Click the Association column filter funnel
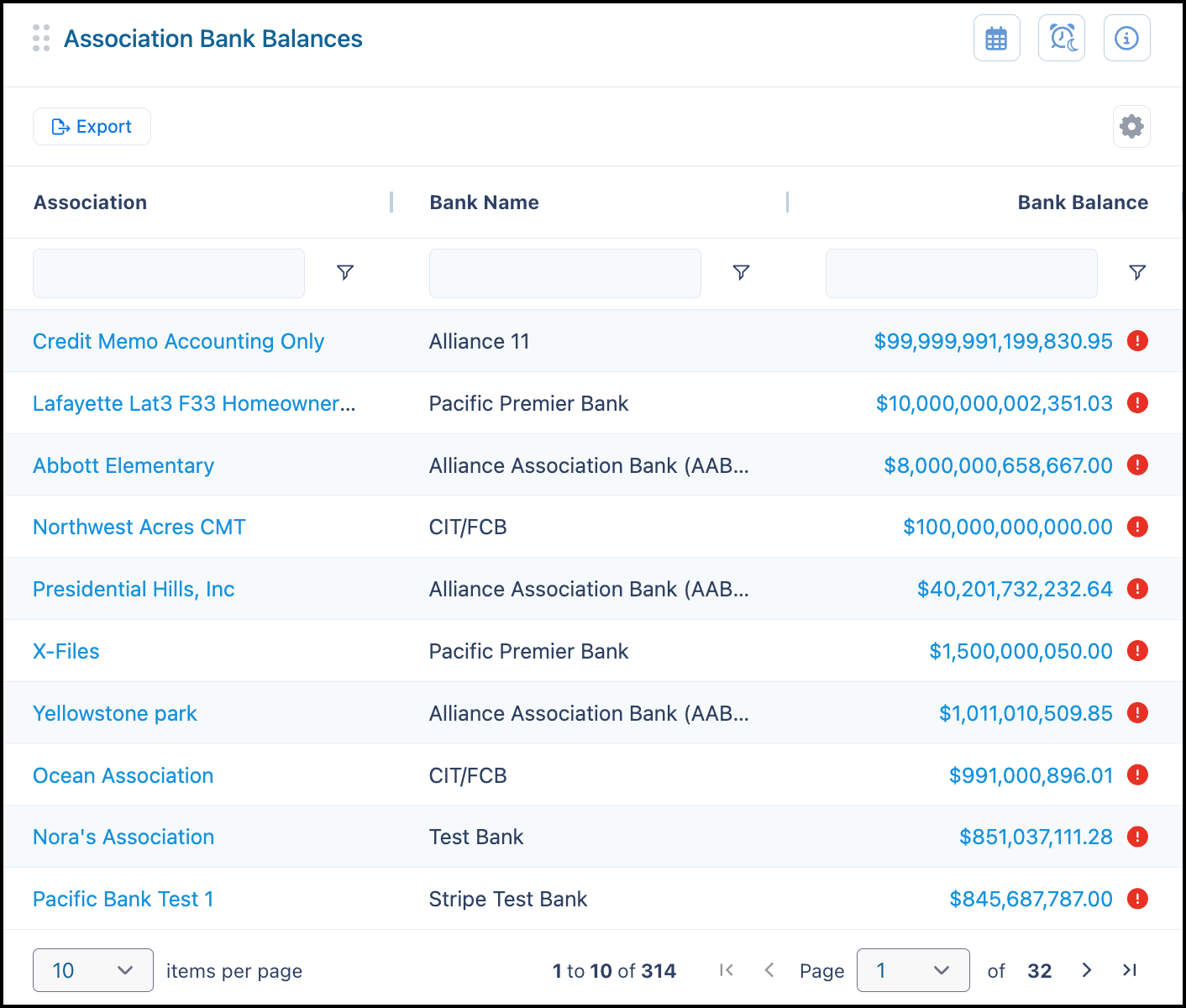This screenshot has width=1186, height=1008. point(345,272)
